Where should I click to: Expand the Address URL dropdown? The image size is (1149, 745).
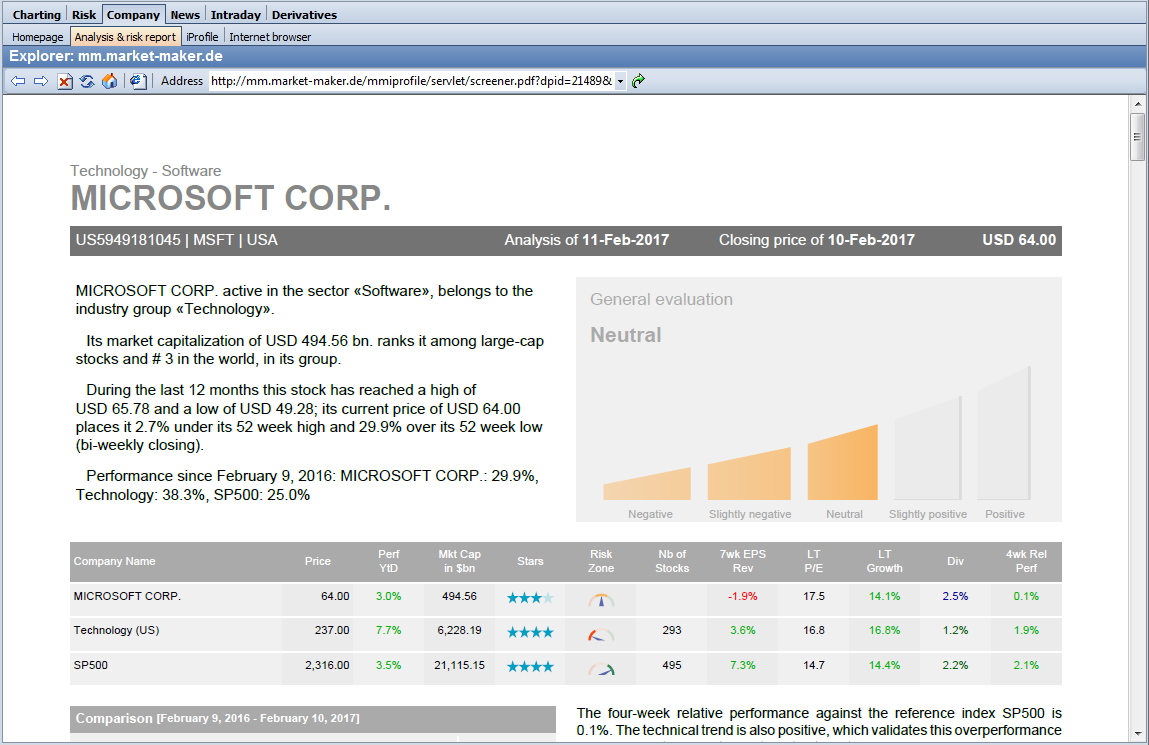pyautogui.click(x=620, y=81)
